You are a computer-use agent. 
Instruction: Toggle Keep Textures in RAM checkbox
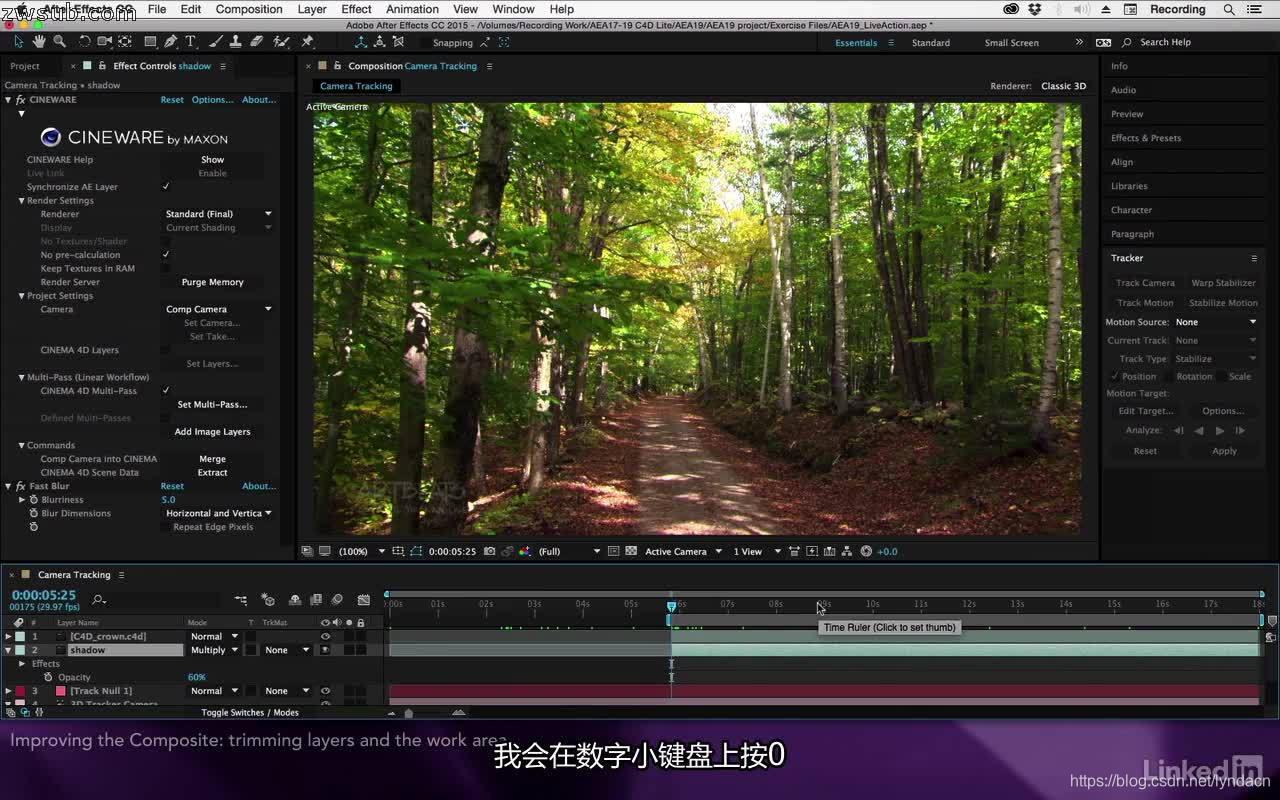pos(166,268)
